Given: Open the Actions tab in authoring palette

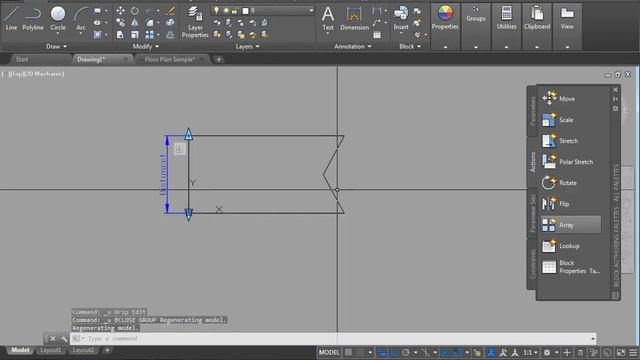Looking at the screenshot, I should point(532,162).
